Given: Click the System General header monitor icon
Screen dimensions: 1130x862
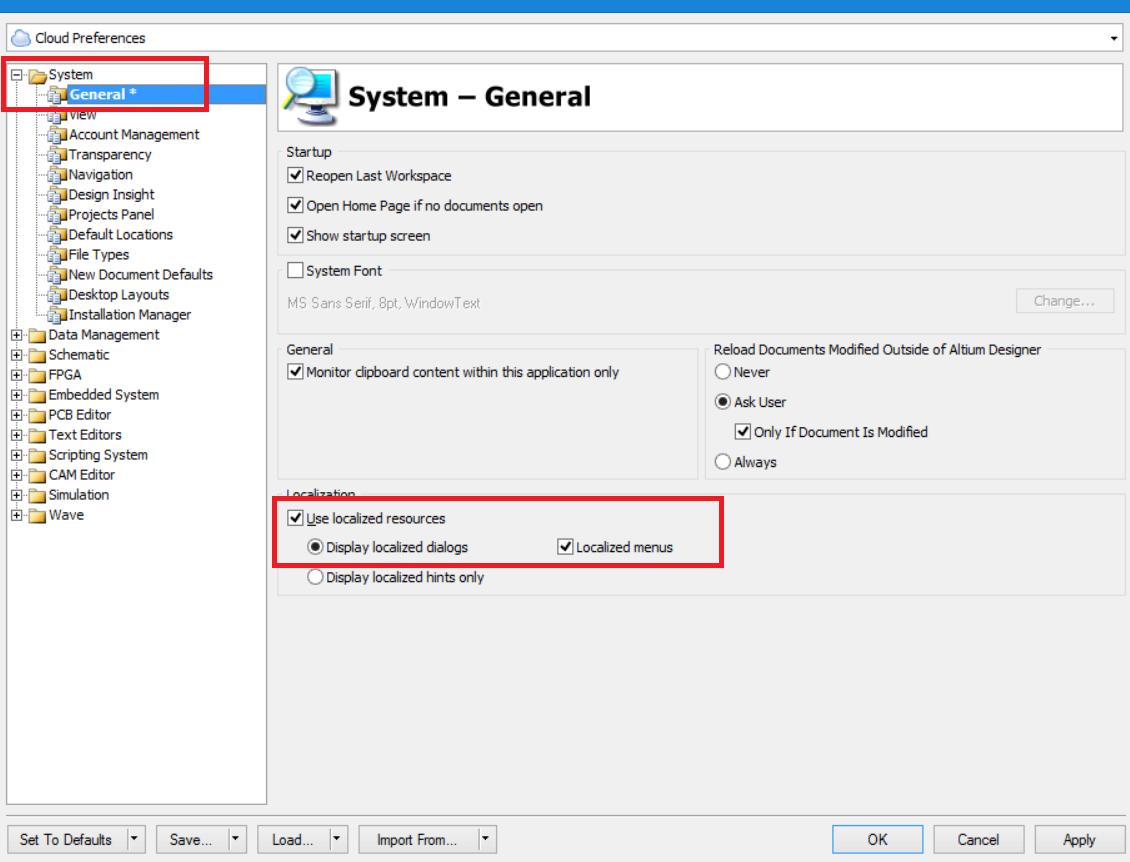Looking at the screenshot, I should (x=310, y=96).
